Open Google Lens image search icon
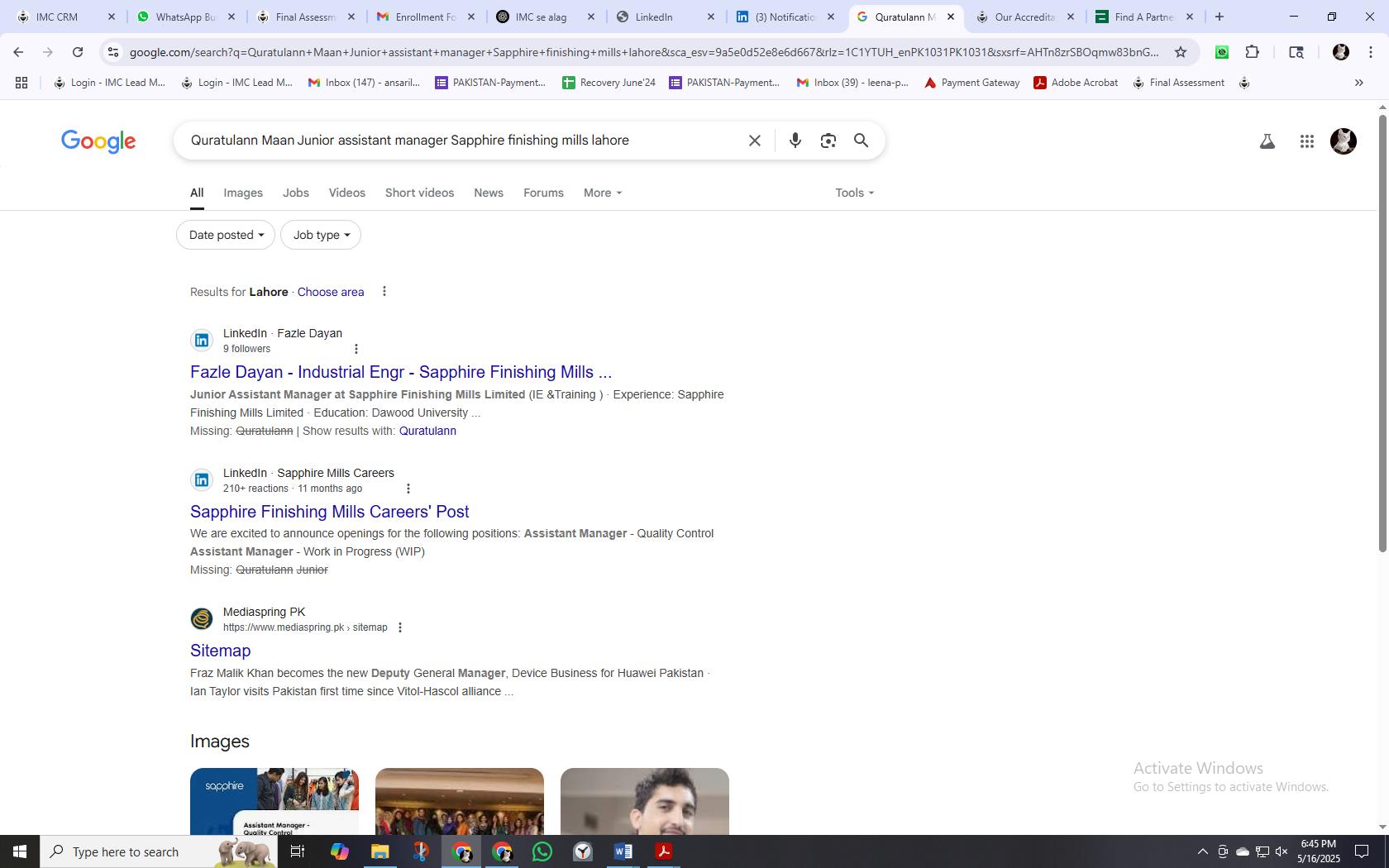This screenshot has height=868, width=1389. pos(828,141)
